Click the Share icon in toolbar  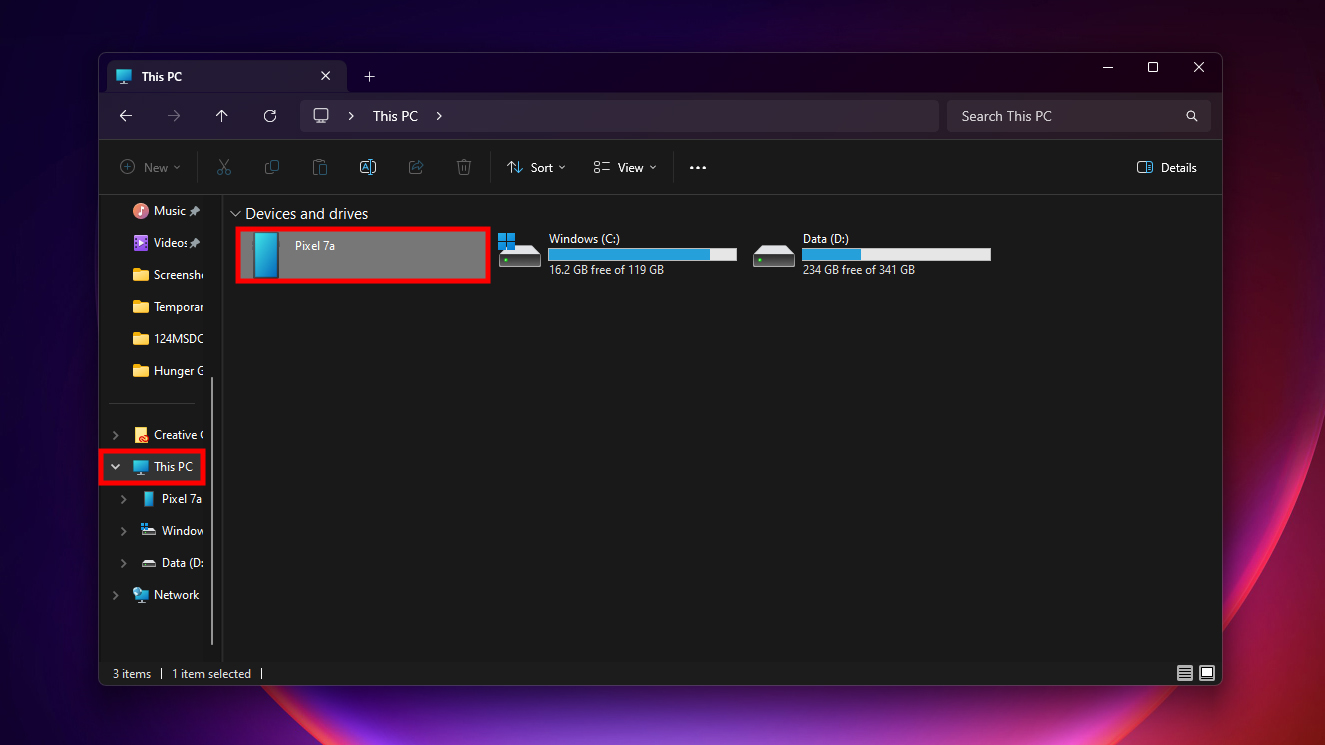(x=416, y=168)
